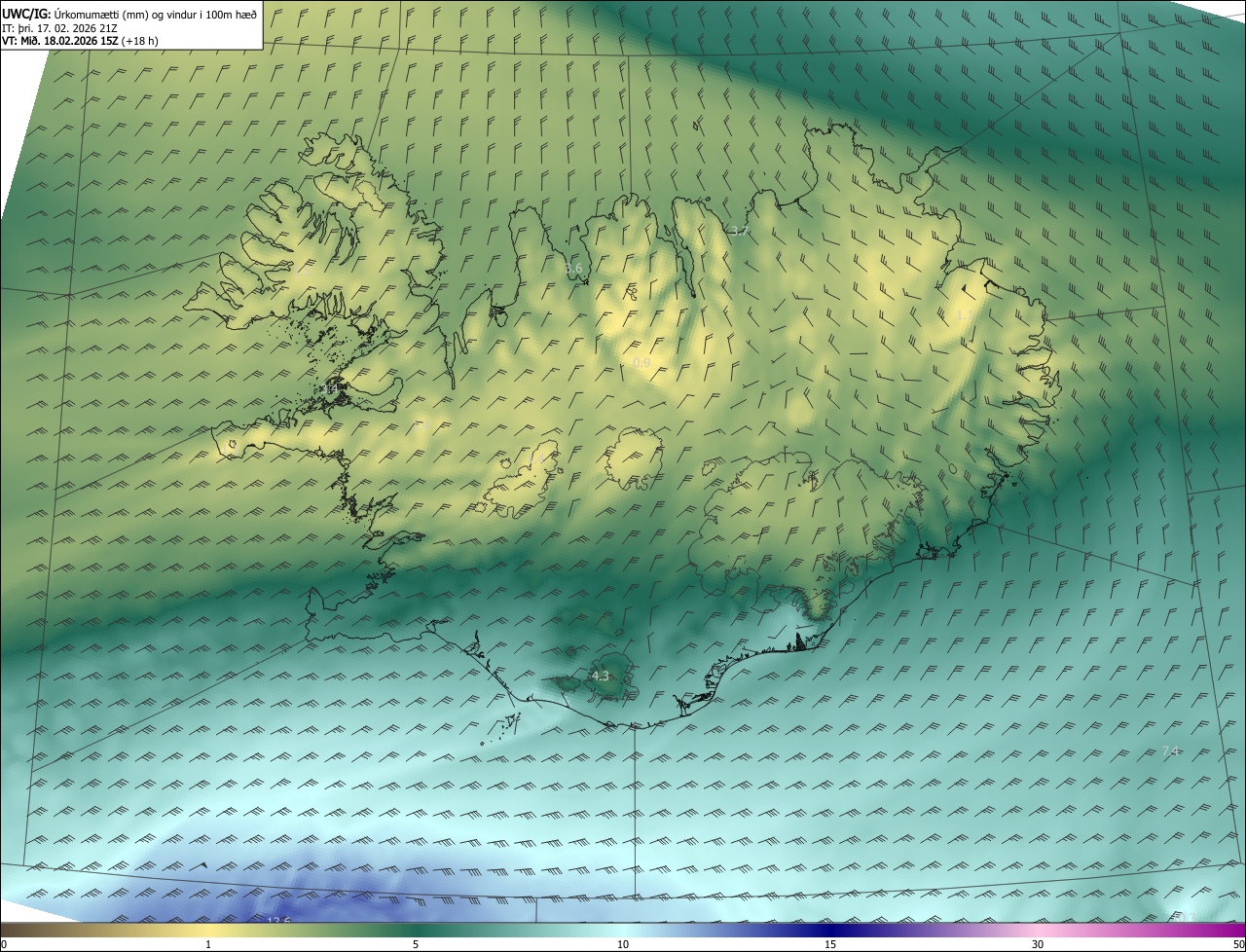This screenshot has width=1246, height=952.
Task: Click the '30' tick label on the color scale
Action: pyautogui.click(x=1038, y=944)
